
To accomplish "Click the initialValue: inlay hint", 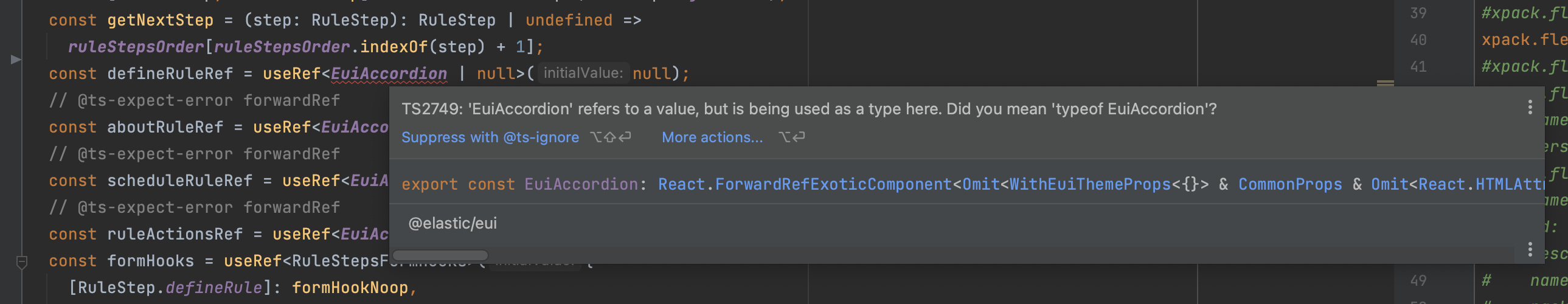I will pyautogui.click(x=583, y=74).
